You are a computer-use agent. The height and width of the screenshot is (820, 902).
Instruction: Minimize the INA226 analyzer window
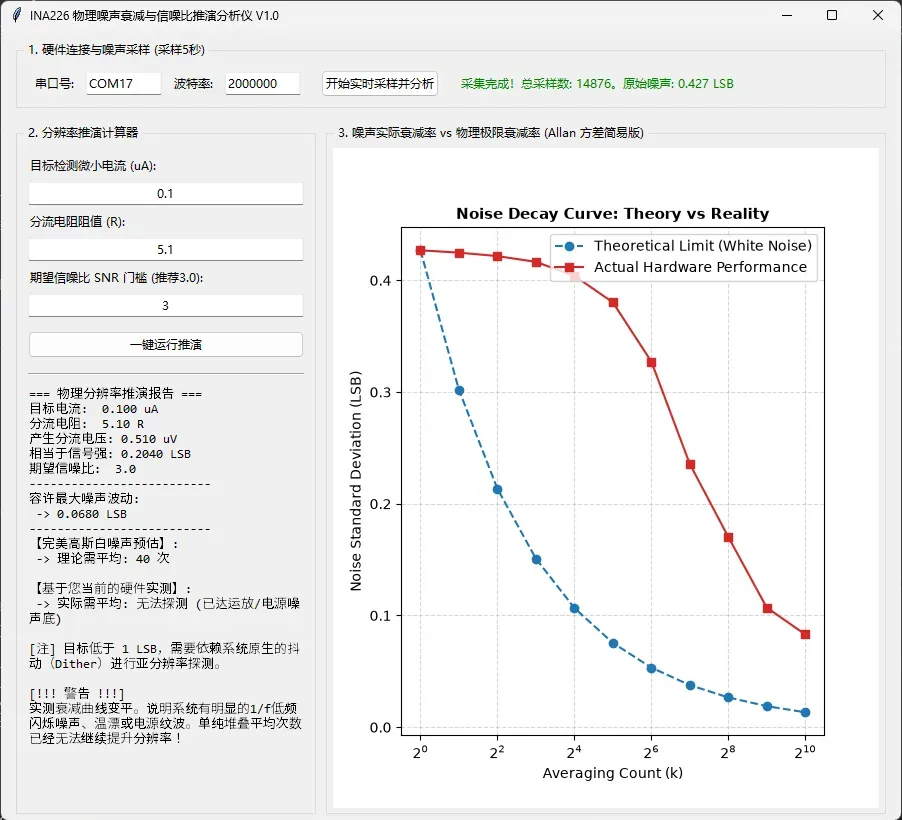[x=787, y=15]
